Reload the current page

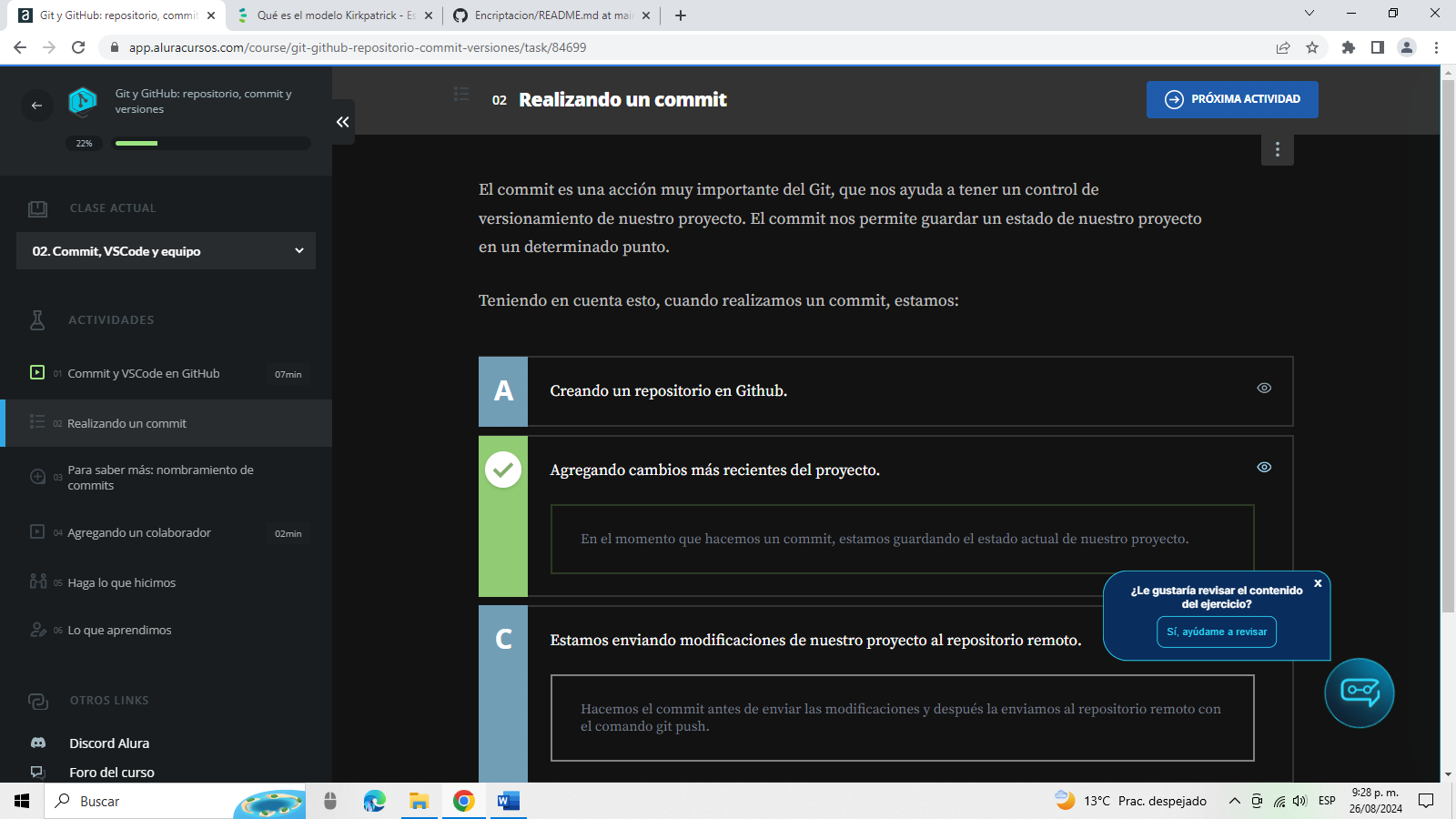tap(78, 47)
